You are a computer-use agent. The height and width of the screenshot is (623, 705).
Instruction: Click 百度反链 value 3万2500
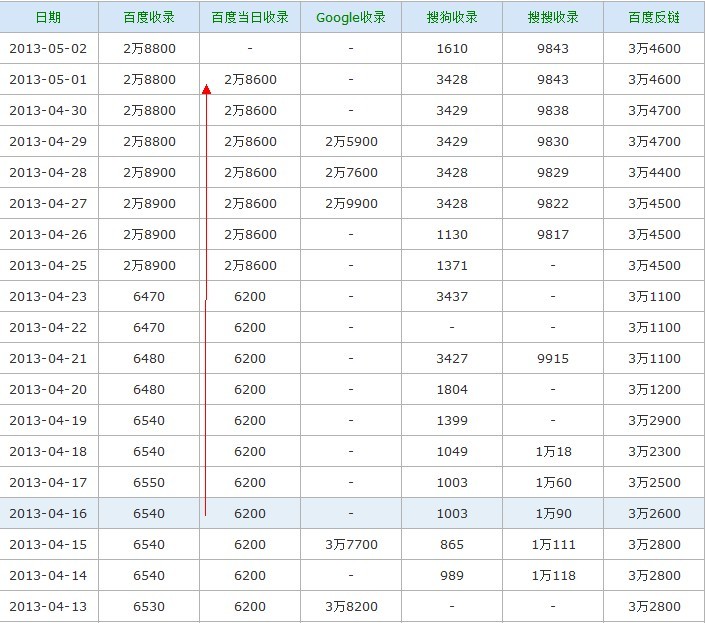point(655,482)
